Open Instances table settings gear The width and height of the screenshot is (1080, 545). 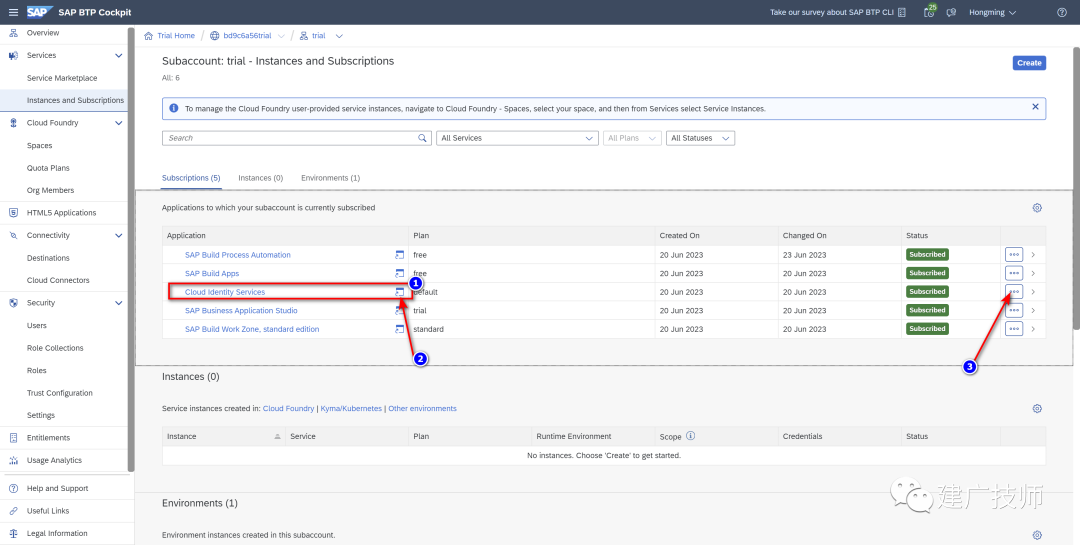click(1037, 409)
